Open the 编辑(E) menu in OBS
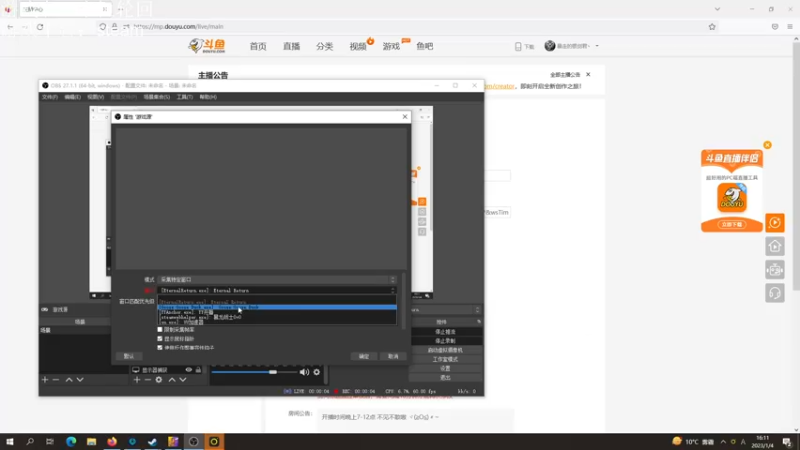This screenshot has width=800, height=450. 72,97
